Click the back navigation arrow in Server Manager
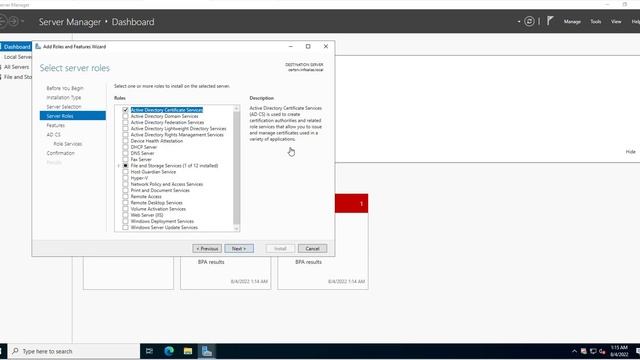 coord(2,21)
